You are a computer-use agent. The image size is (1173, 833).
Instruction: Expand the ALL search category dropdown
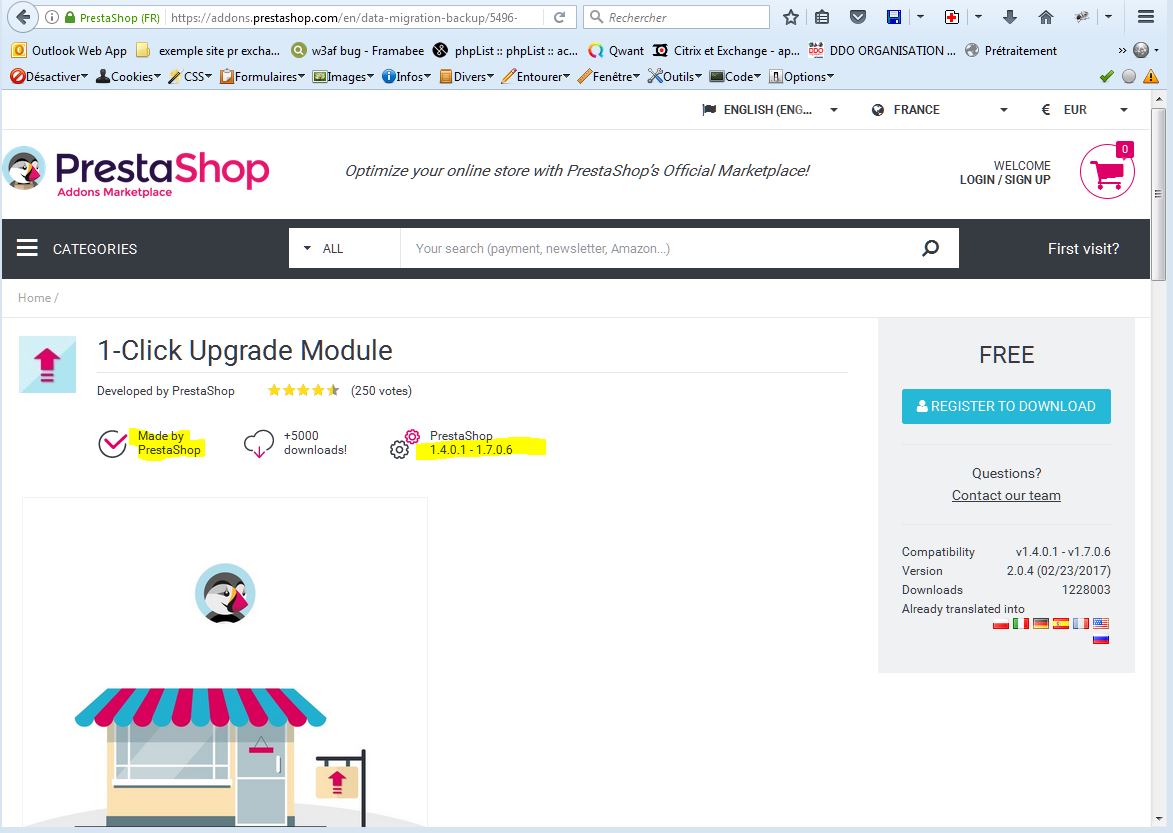pos(344,248)
